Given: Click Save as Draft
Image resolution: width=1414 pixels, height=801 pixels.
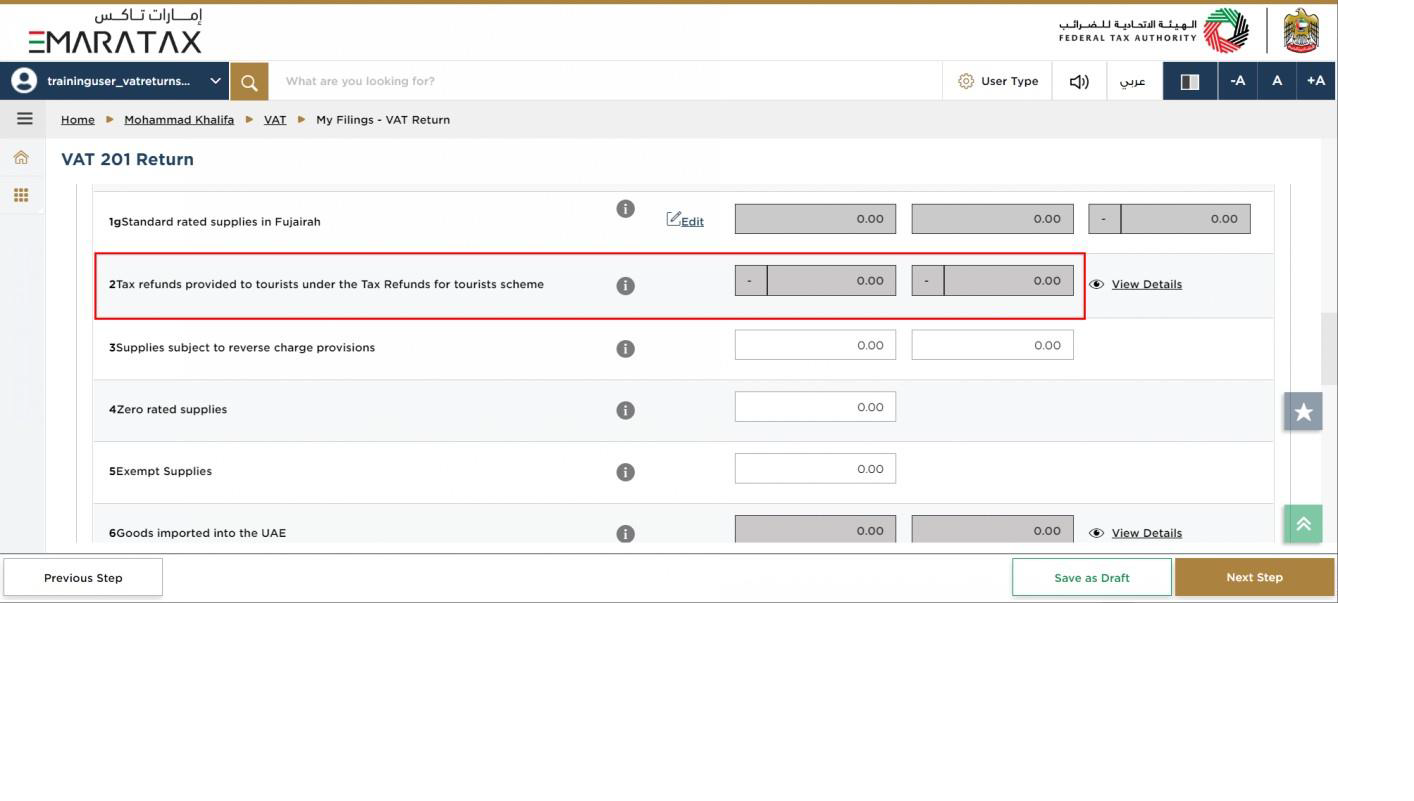Looking at the screenshot, I should tap(1092, 578).
